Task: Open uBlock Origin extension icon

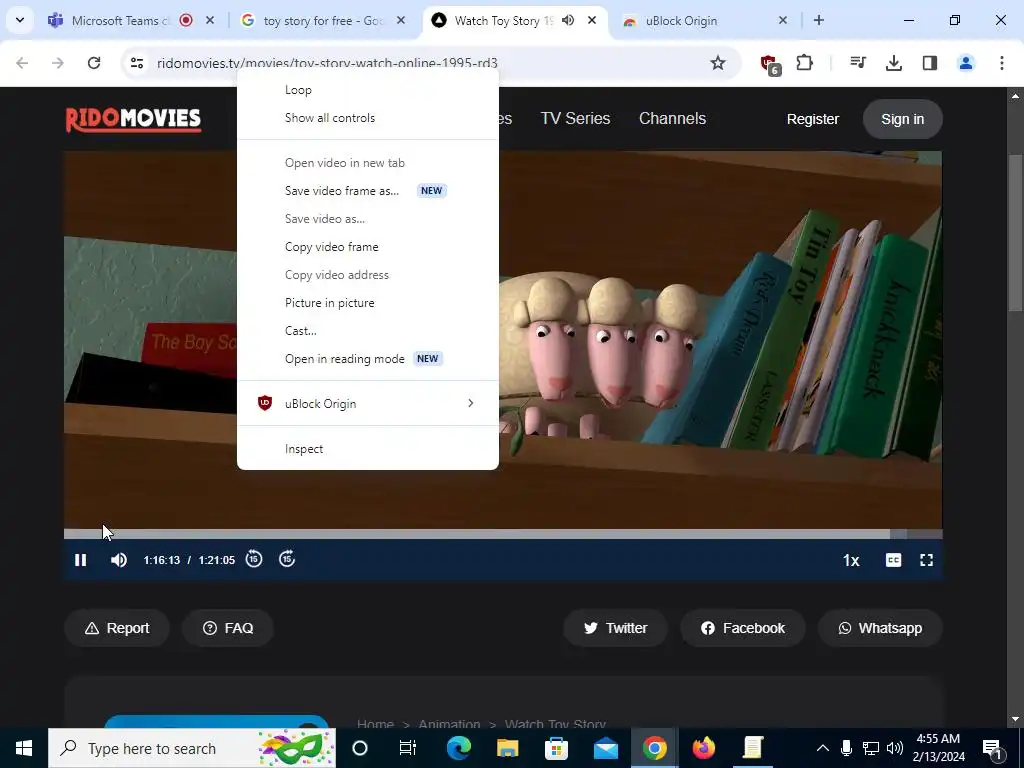Action: click(x=770, y=64)
